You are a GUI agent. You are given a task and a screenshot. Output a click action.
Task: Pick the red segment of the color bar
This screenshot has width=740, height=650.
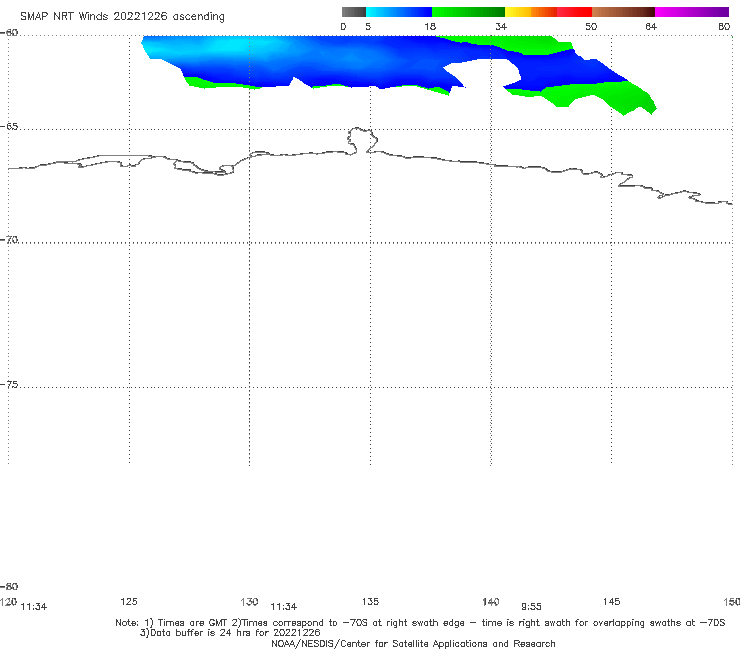(574, 12)
